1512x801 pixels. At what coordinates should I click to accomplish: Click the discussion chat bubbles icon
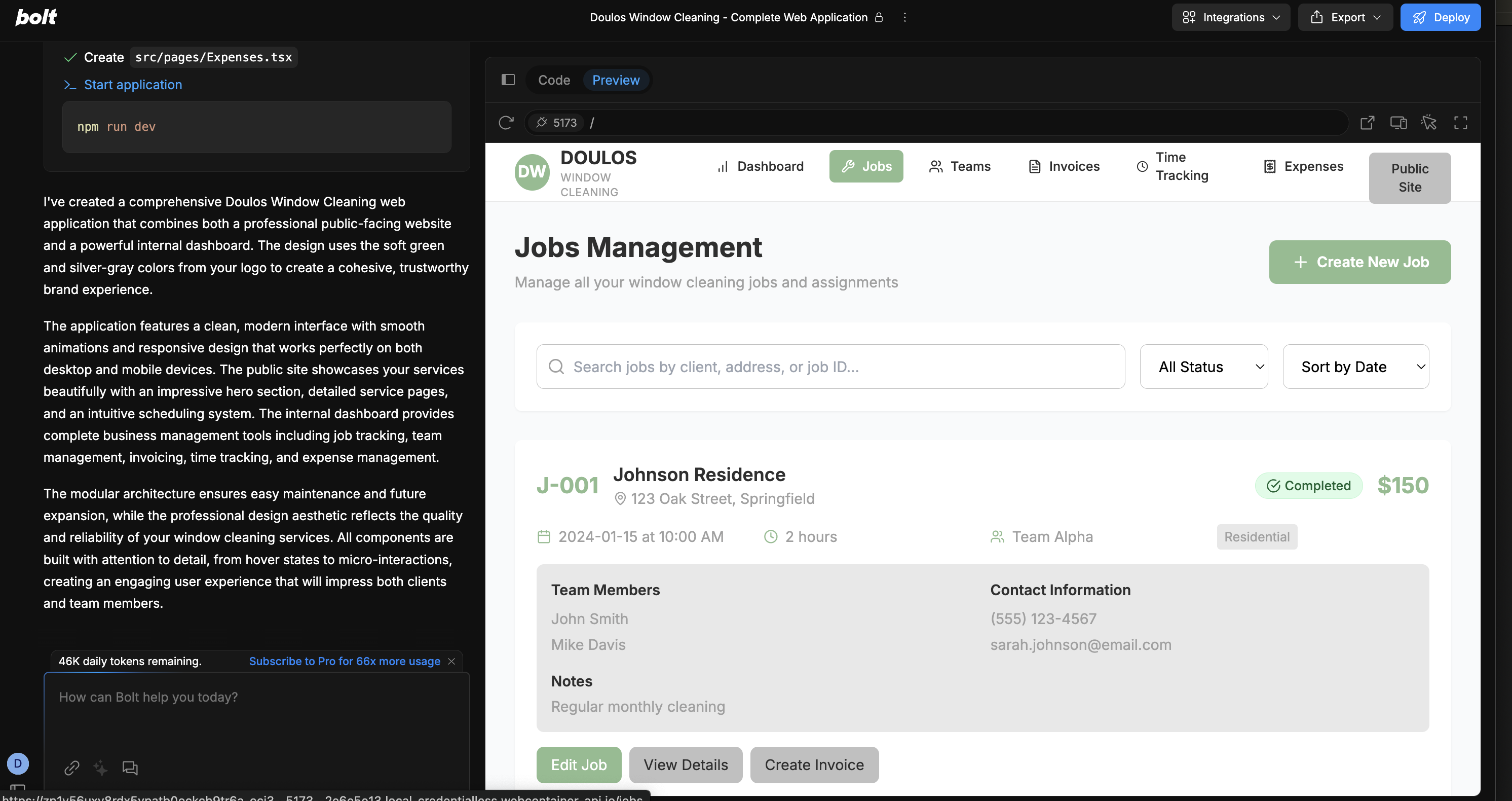point(130,768)
